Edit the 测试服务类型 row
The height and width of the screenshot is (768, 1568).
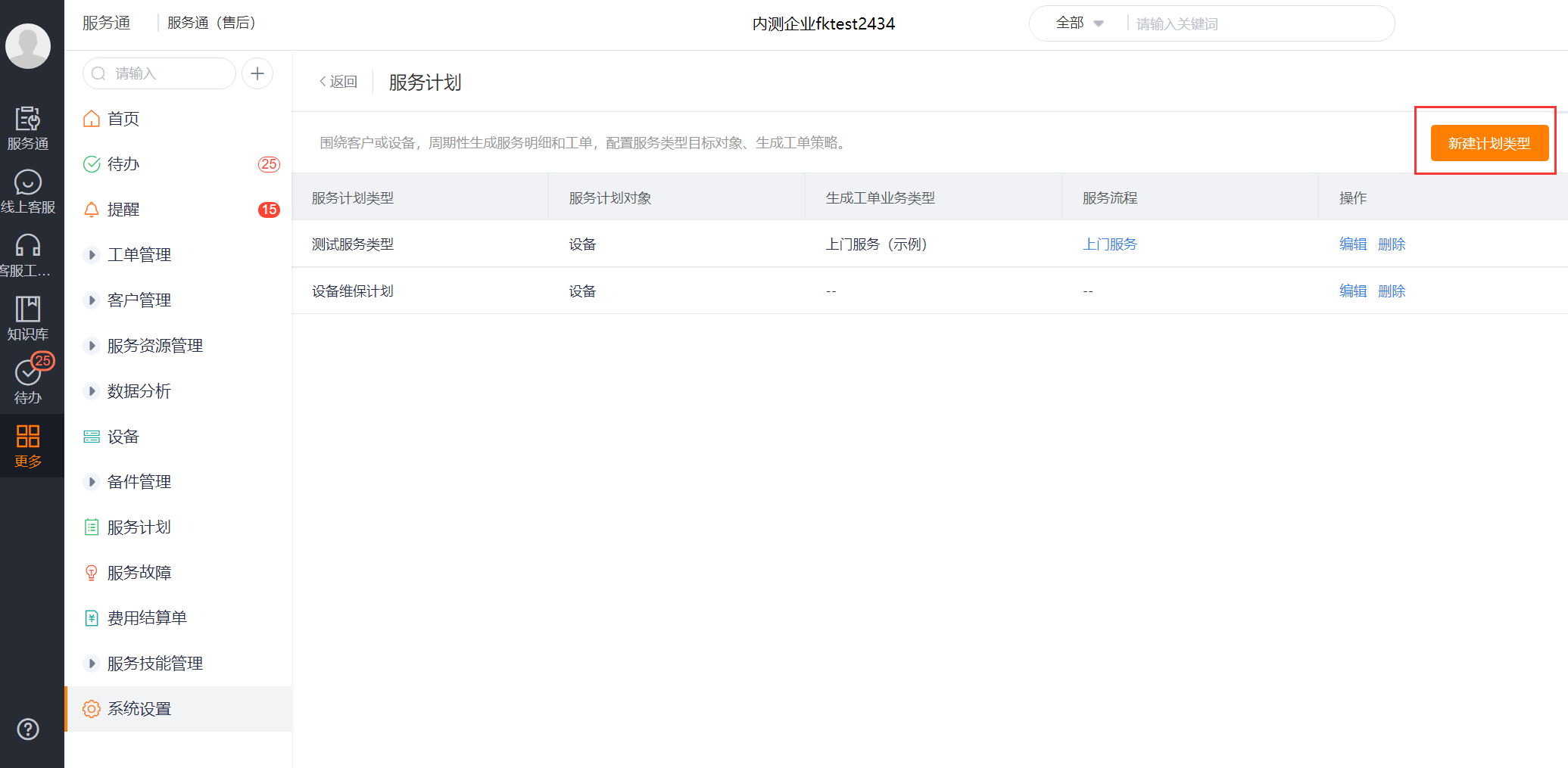tap(1353, 244)
